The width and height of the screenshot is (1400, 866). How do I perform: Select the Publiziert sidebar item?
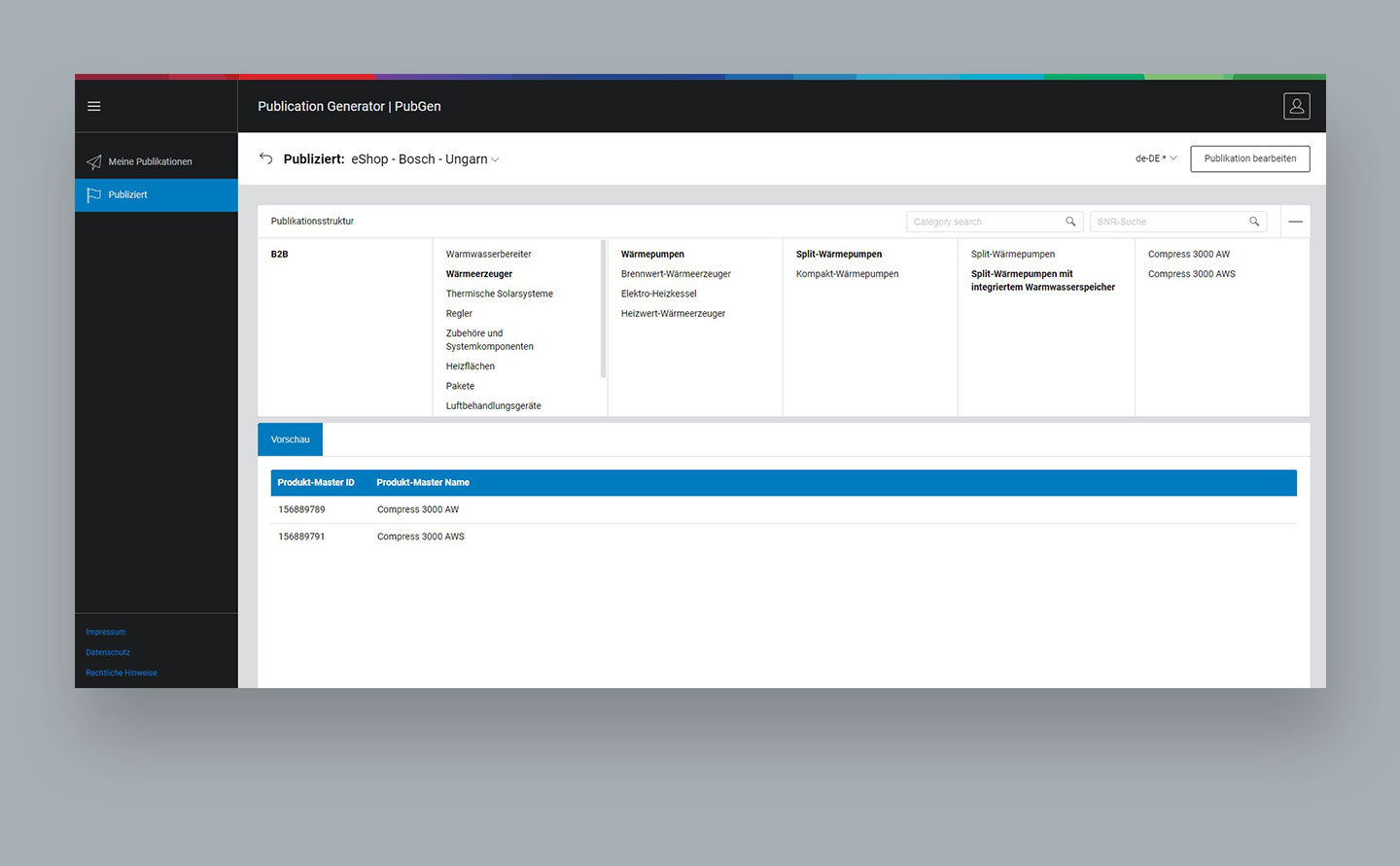(157, 194)
